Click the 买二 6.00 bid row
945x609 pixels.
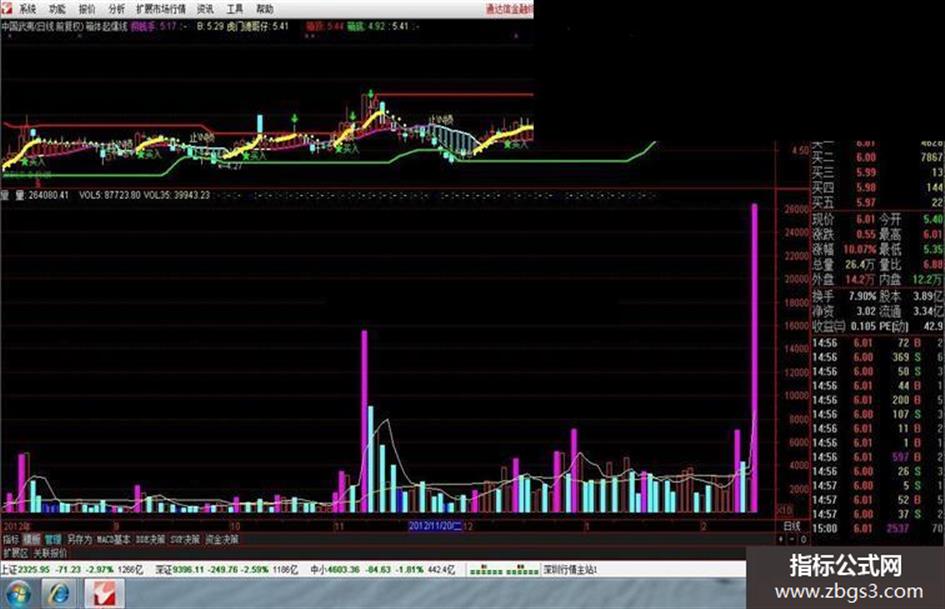[878, 157]
